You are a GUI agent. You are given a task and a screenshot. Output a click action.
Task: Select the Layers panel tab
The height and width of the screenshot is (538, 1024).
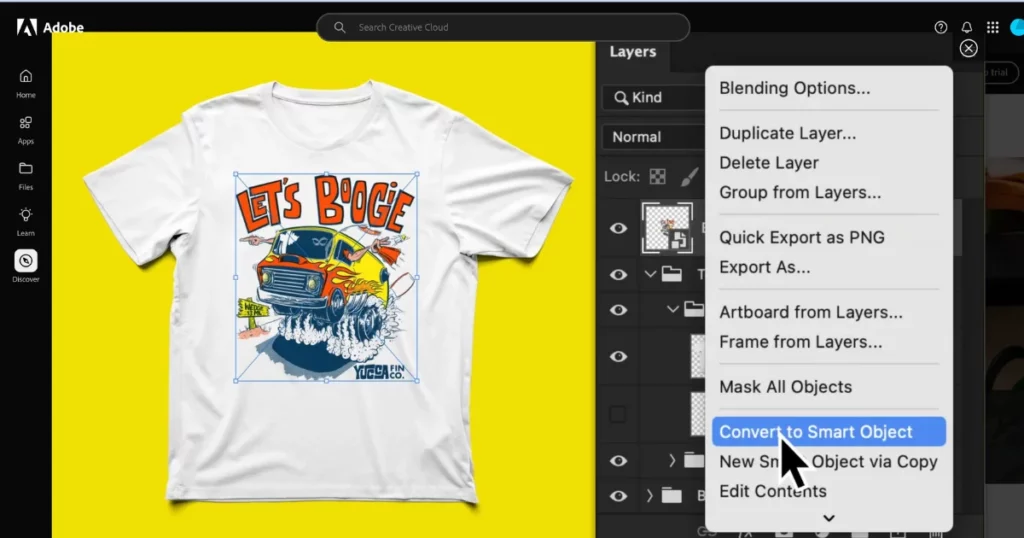(x=633, y=52)
